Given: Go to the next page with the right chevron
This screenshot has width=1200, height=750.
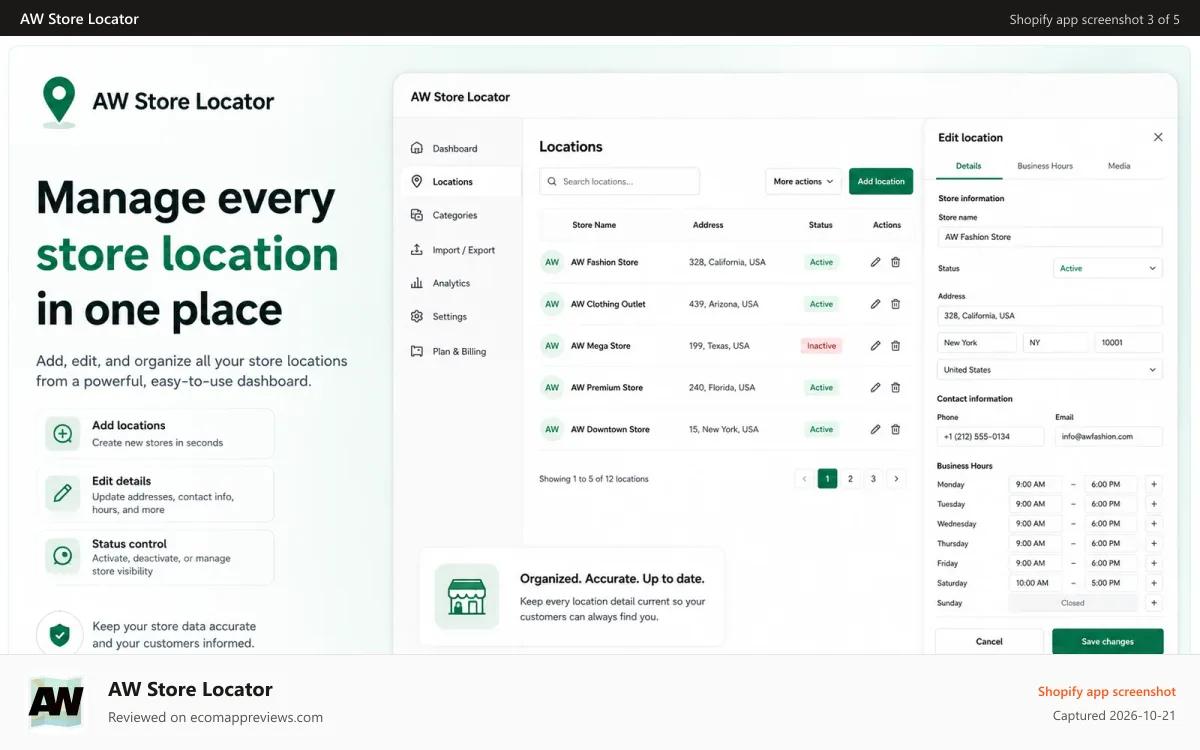Looking at the screenshot, I should pyautogui.click(x=896, y=479).
